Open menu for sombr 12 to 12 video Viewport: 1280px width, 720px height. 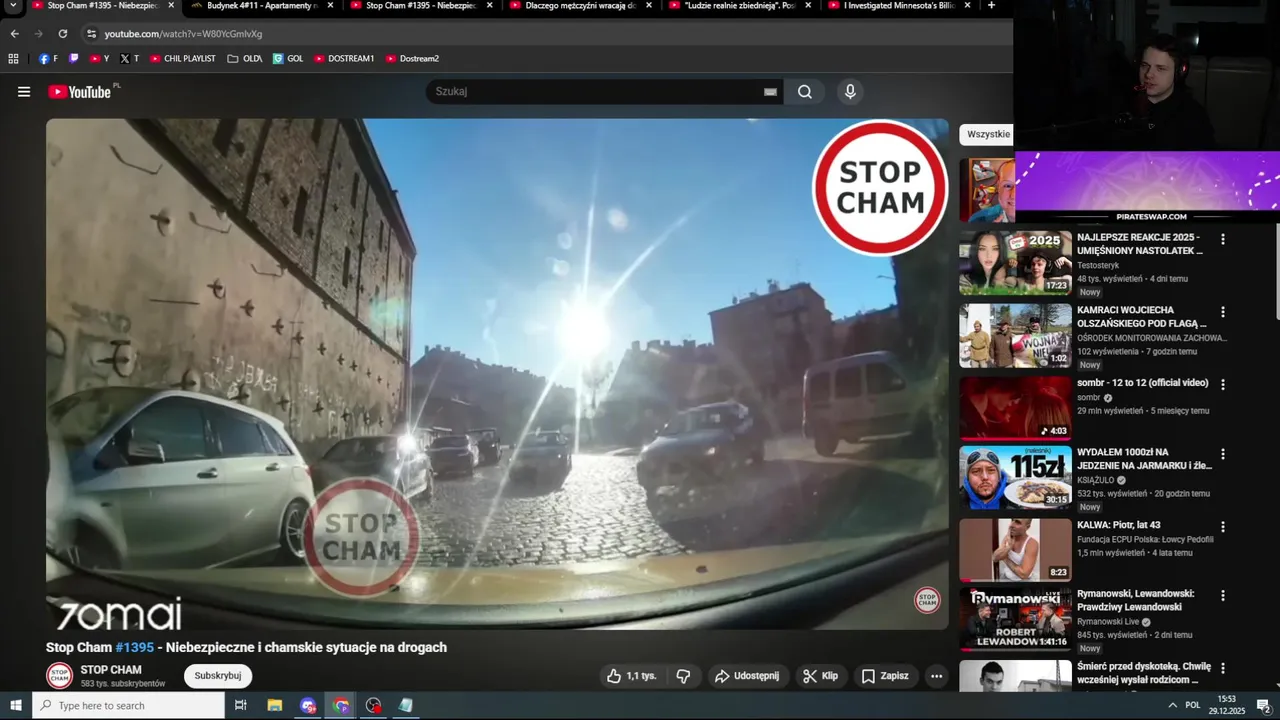pos(1222,384)
